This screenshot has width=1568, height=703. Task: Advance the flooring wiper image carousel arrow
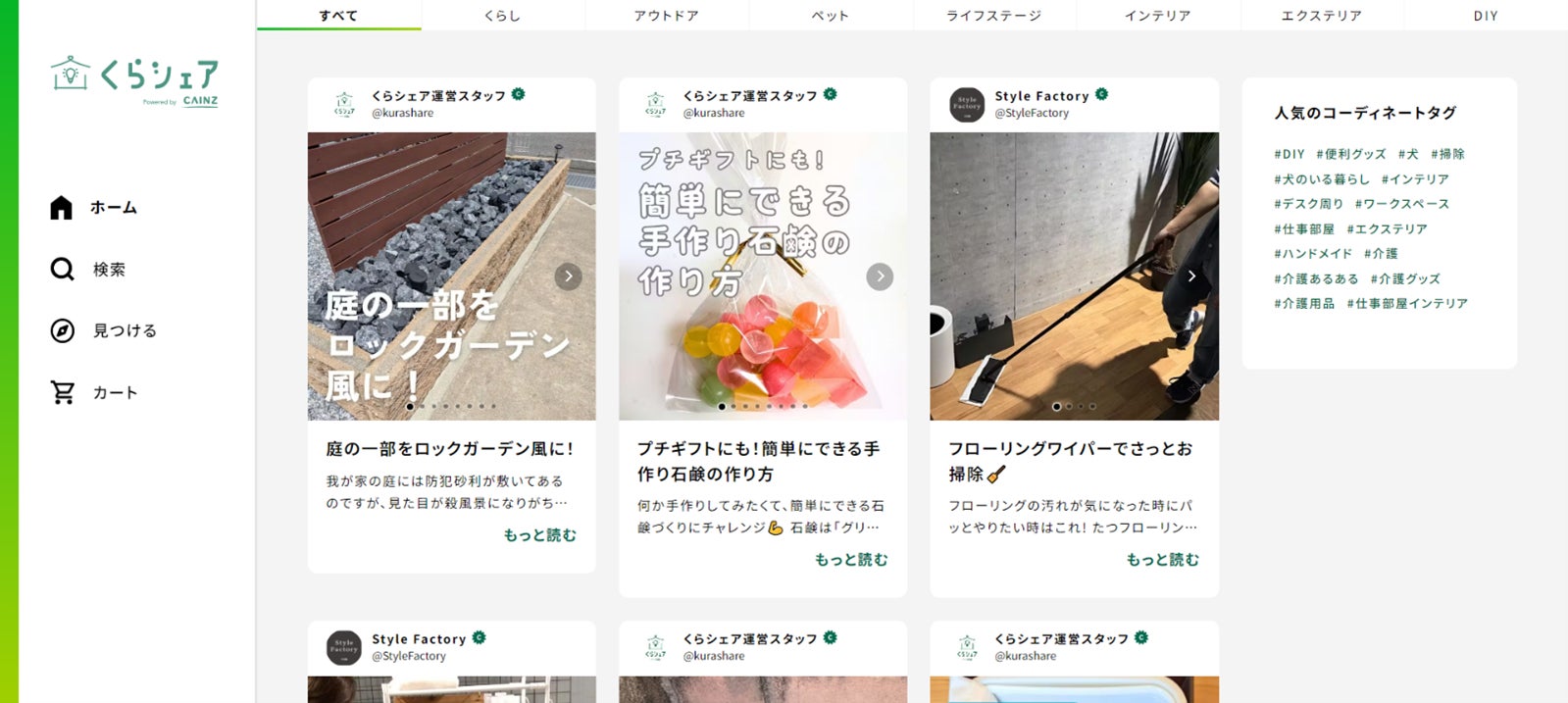[1191, 276]
